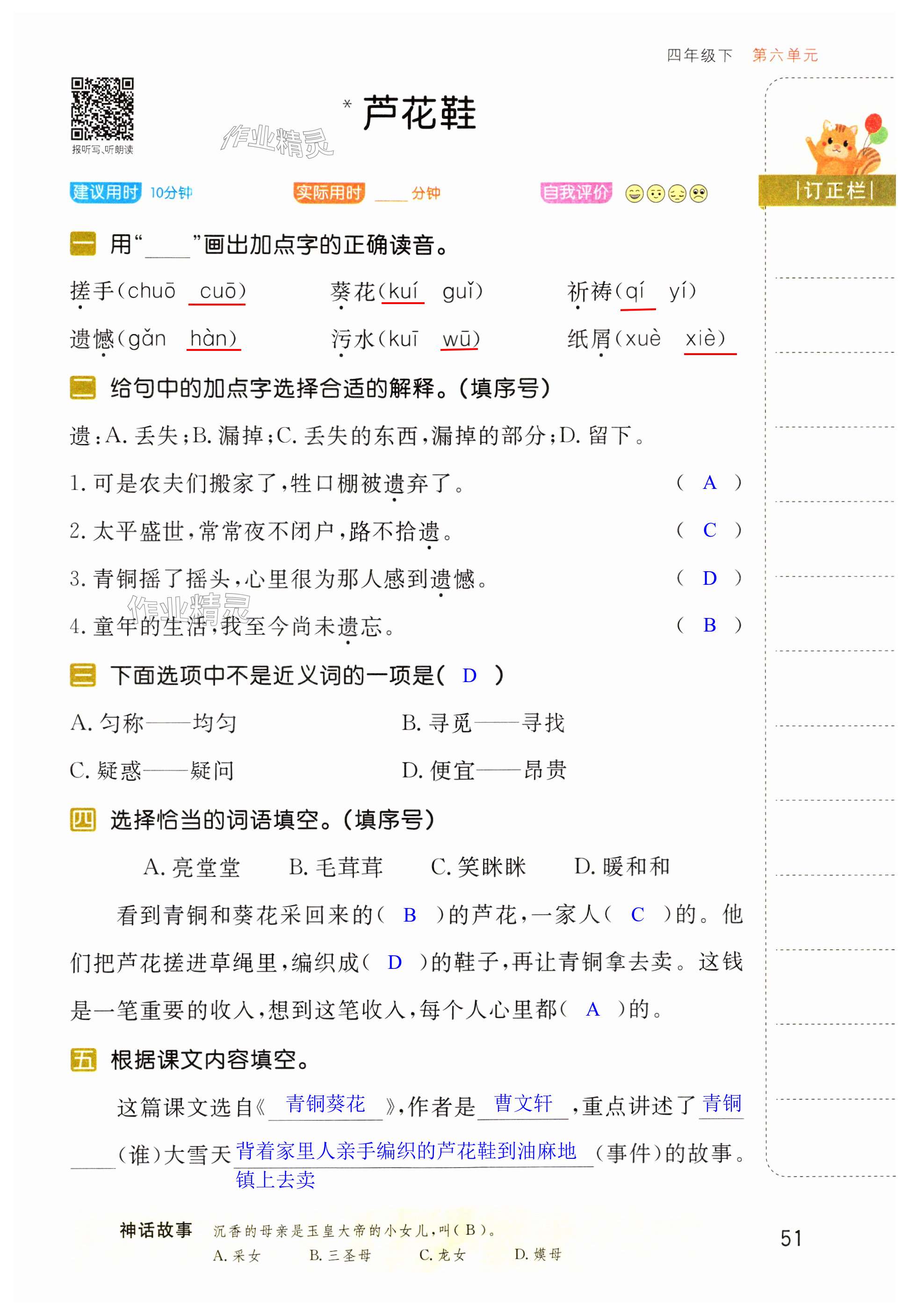Click the QR code for listening
The height and width of the screenshot is (1316, 909).
102,109
